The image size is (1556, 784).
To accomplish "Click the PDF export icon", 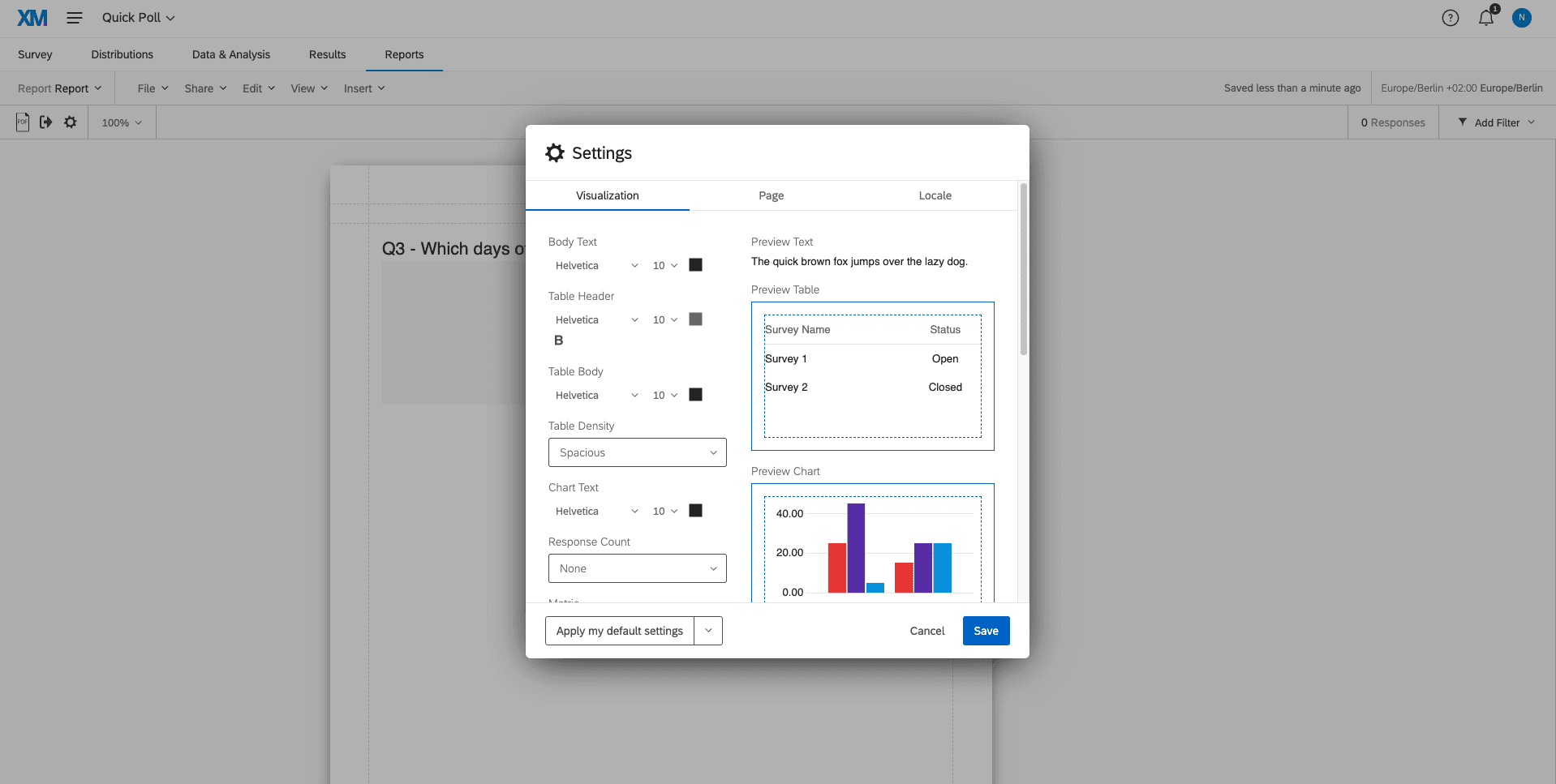I will pos(23,122).
